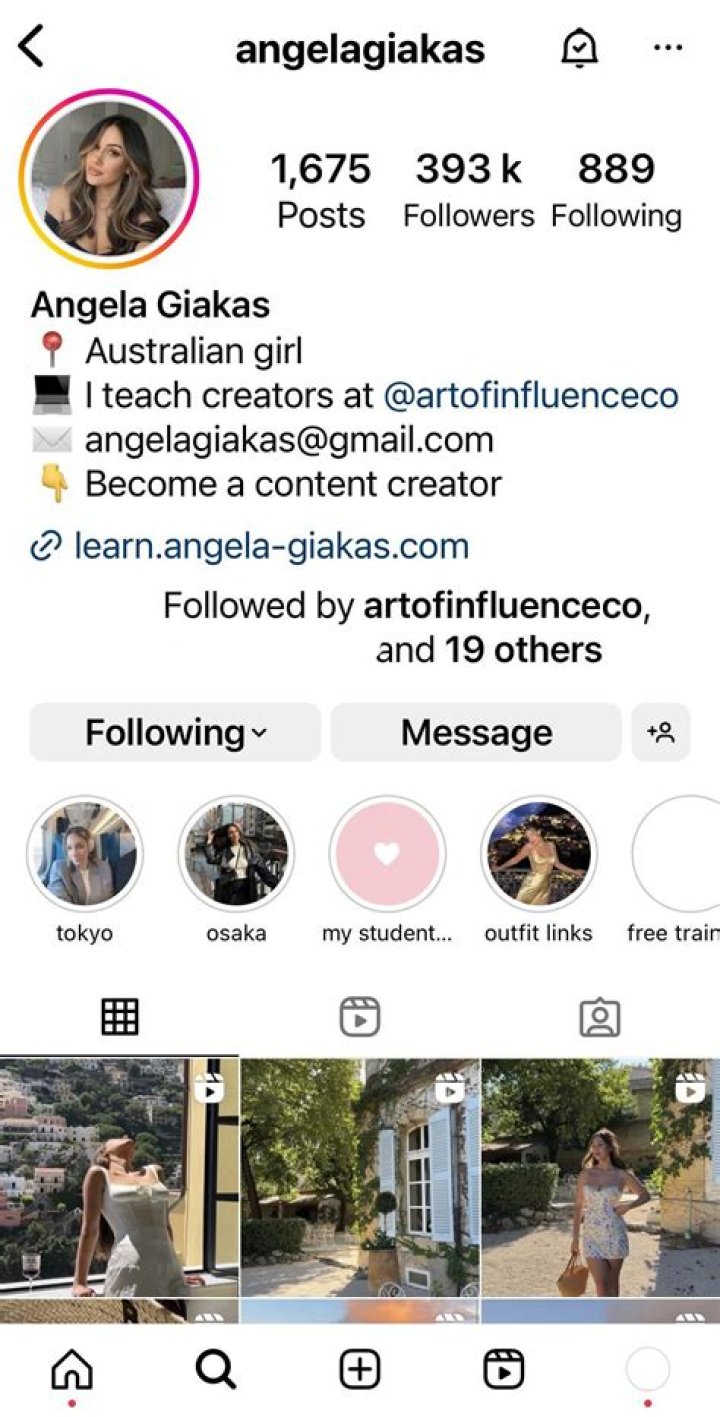This screenshot has height=1417, width=720.
Task: Open the tokyo story highlight
Action: point(85,855)
